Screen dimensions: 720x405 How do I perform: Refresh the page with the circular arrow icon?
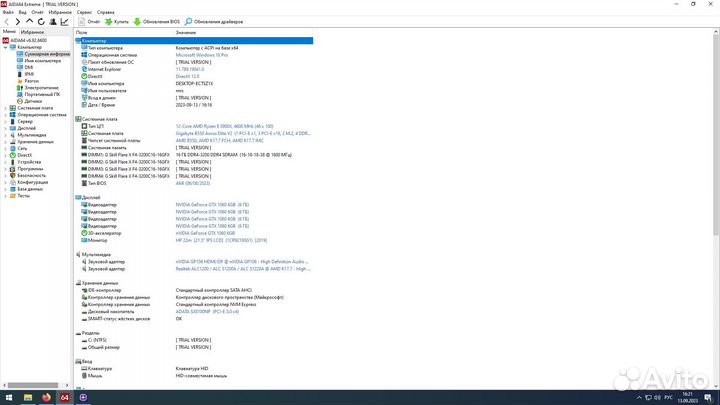tap(41, 22)
